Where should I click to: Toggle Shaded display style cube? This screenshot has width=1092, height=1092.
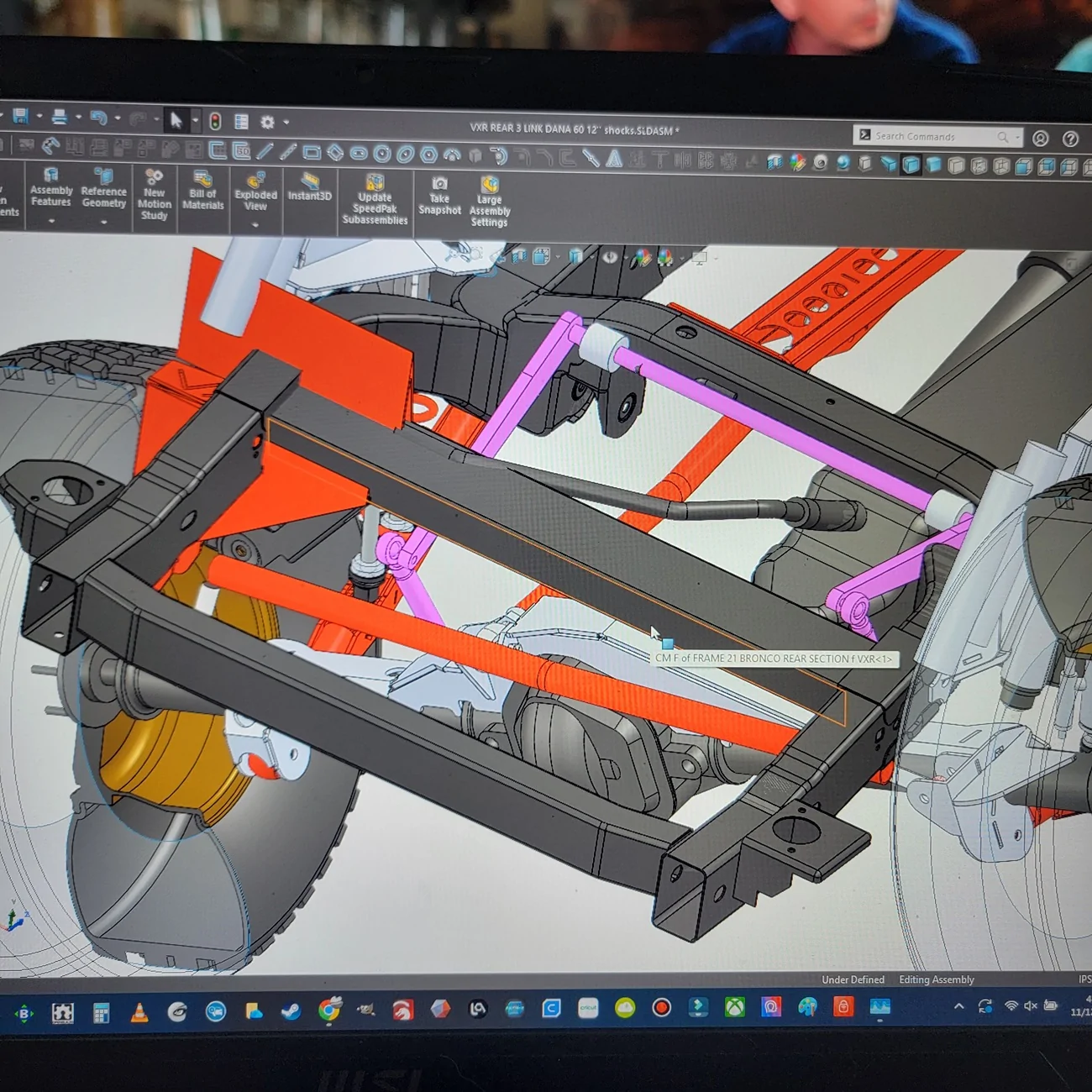(x=933, y=165)
